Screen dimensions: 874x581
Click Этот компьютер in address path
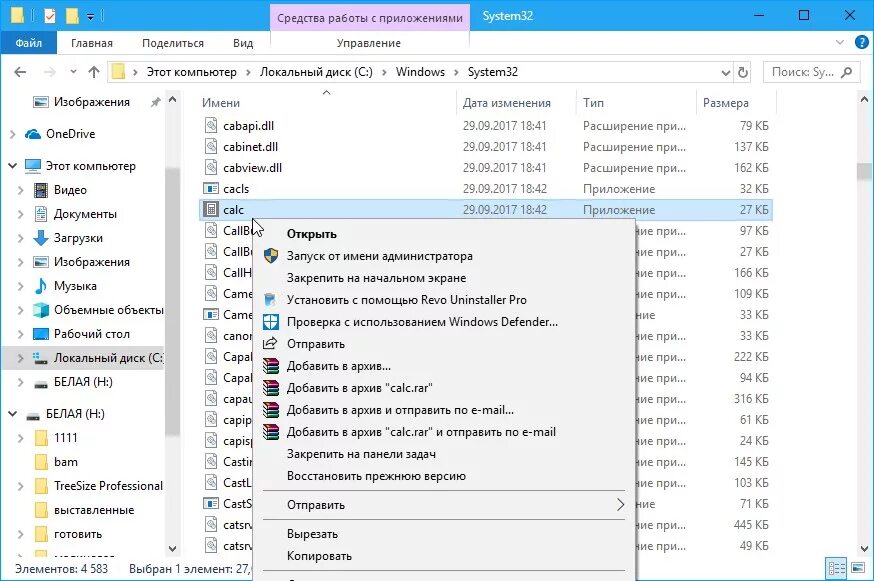(191, 72)
